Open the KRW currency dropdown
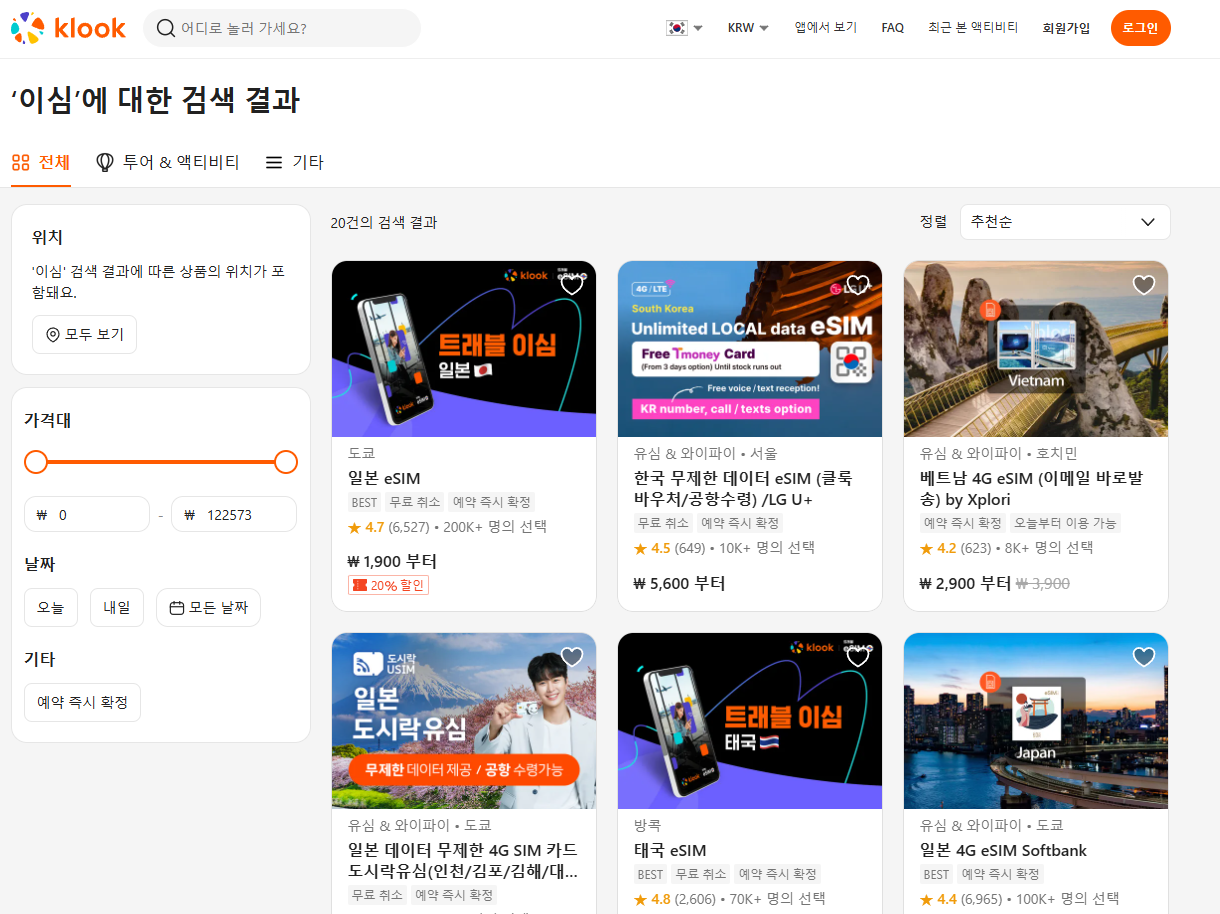The image size is (1220, 914). coord(748,28)
